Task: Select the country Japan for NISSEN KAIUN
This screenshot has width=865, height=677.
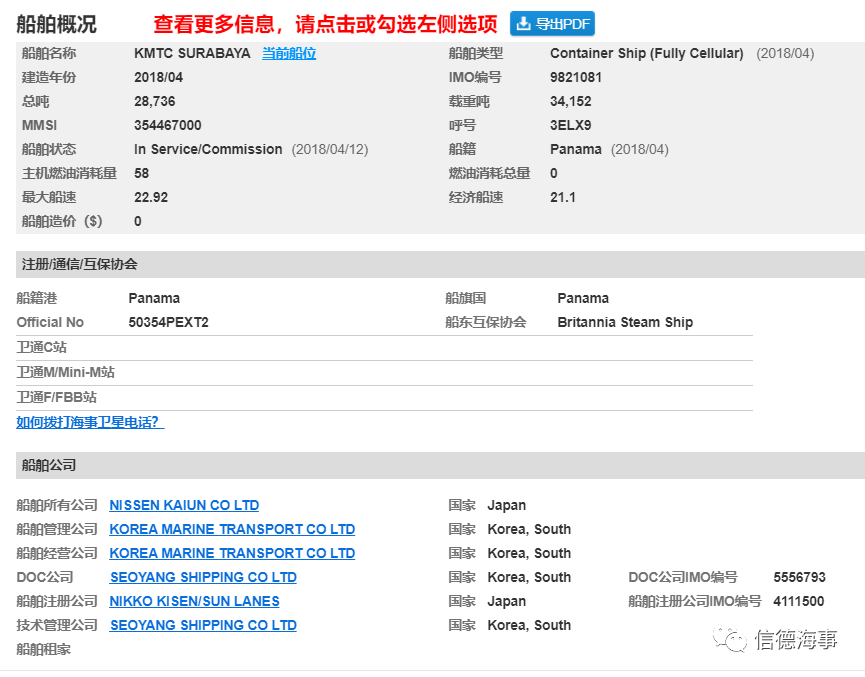Action: [x=506, y=505]
